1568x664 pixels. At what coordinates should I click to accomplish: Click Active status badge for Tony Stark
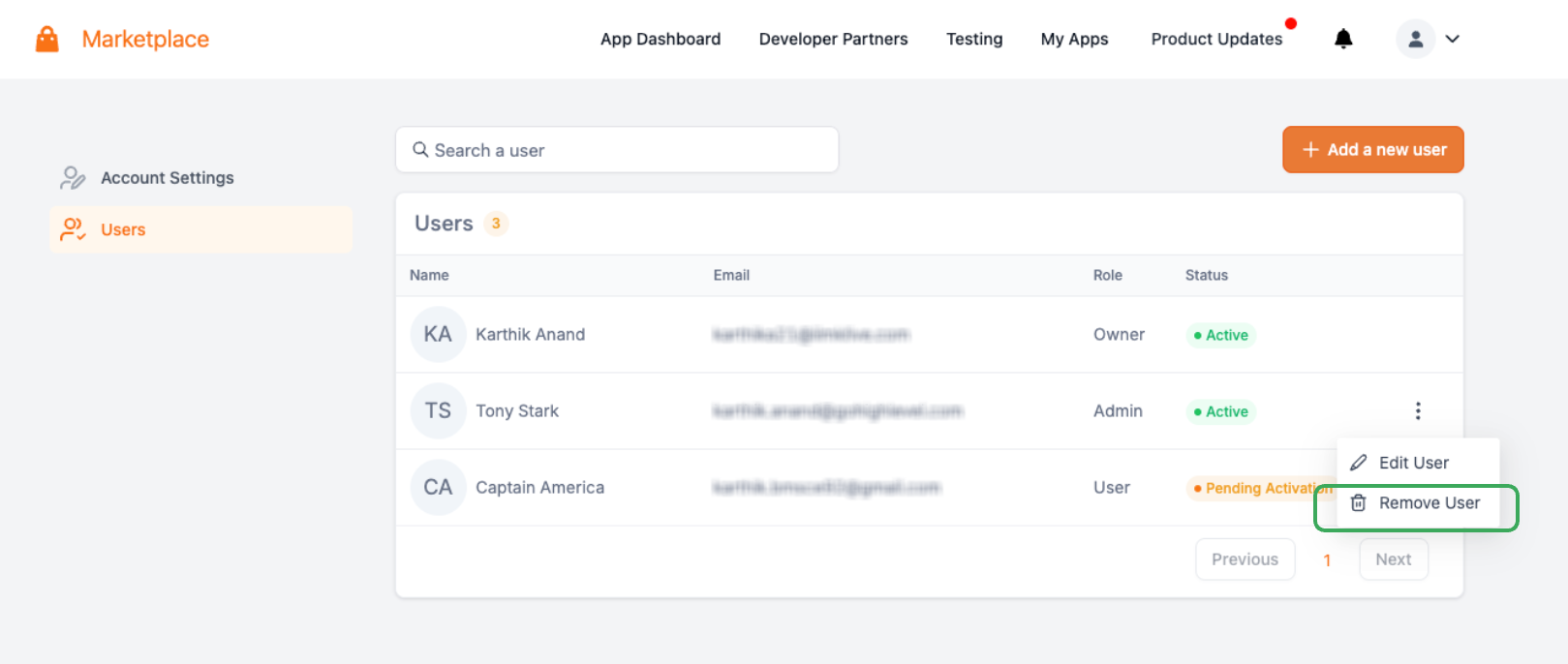tap(1220, 411)
